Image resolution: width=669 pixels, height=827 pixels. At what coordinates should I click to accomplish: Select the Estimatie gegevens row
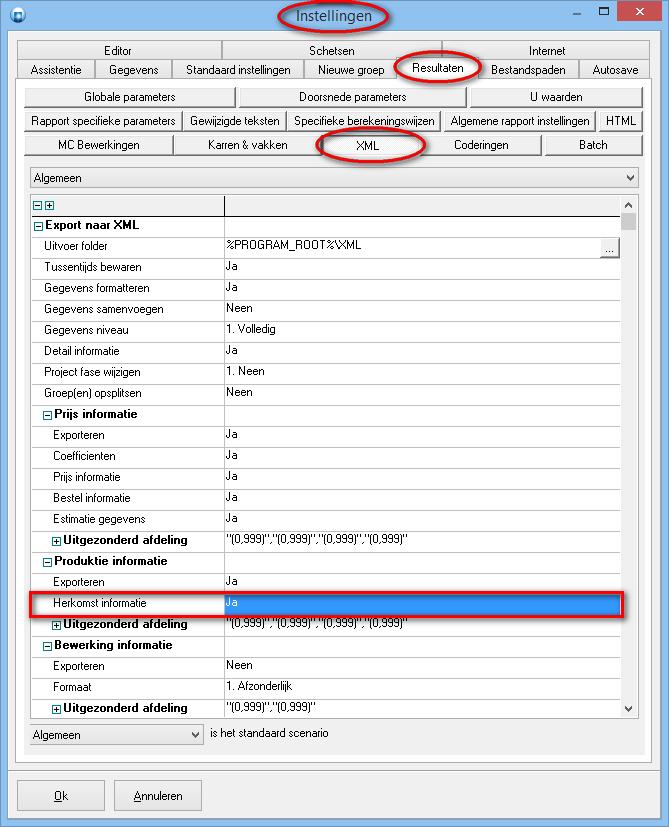(326, 520)
